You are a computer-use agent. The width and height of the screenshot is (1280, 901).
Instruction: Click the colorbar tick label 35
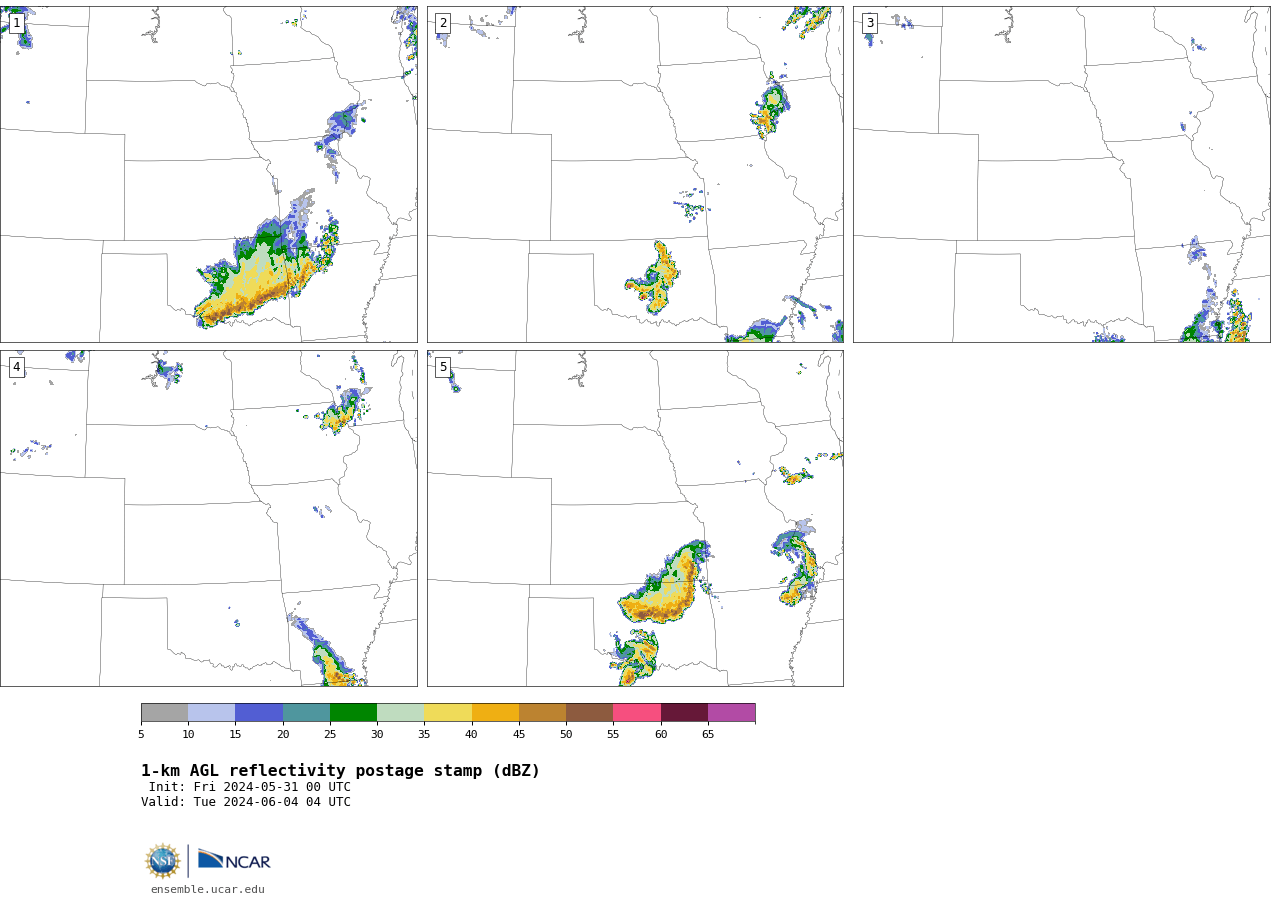click(x=424, y=734)
